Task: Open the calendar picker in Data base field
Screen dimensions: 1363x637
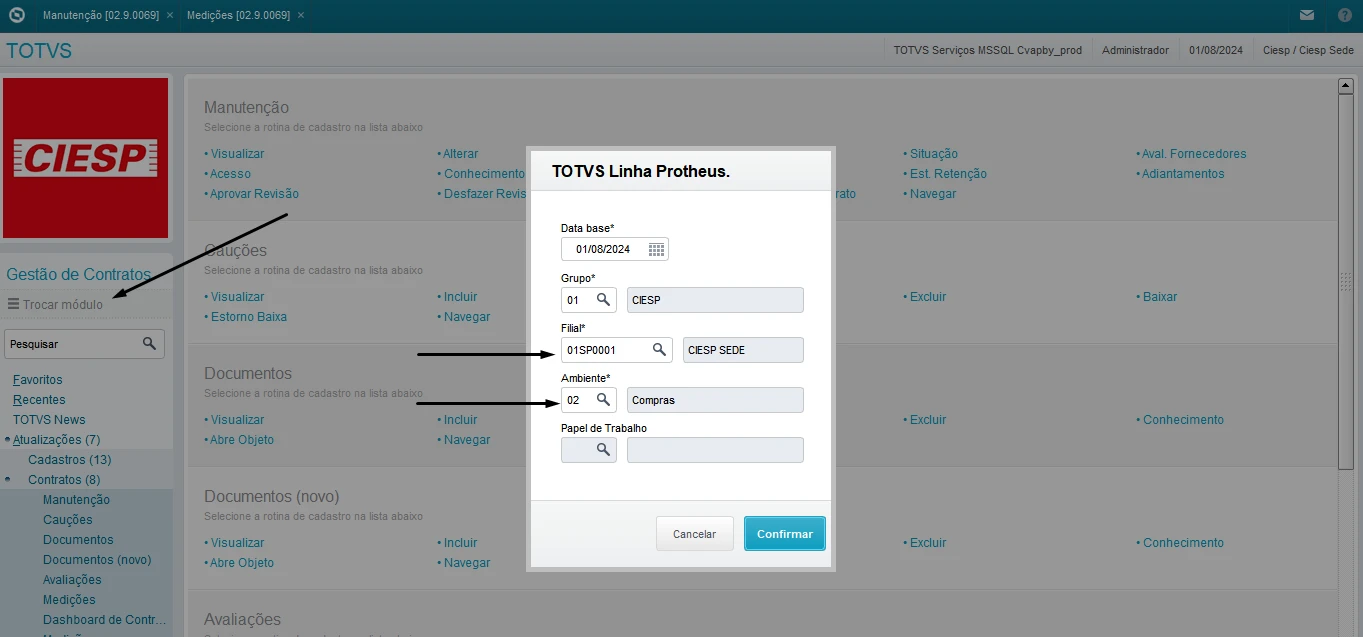Action: [x=656, y=249]
